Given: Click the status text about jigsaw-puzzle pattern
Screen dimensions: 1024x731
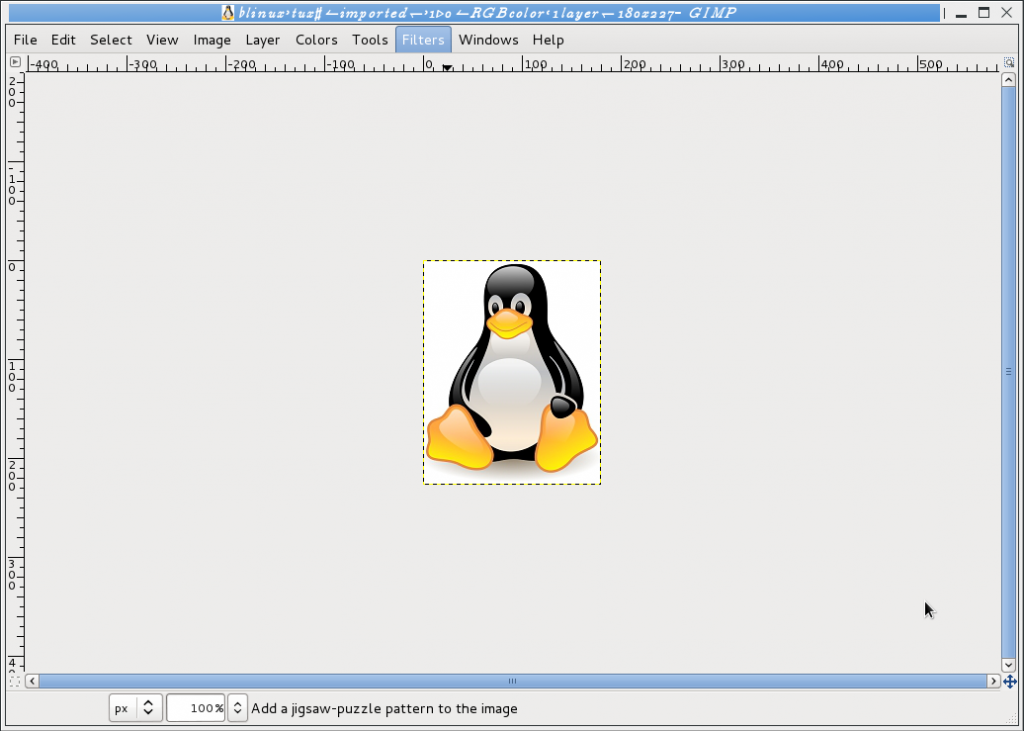Looking at the screenshot, I should pyautogui.click(x=384, y=709).
